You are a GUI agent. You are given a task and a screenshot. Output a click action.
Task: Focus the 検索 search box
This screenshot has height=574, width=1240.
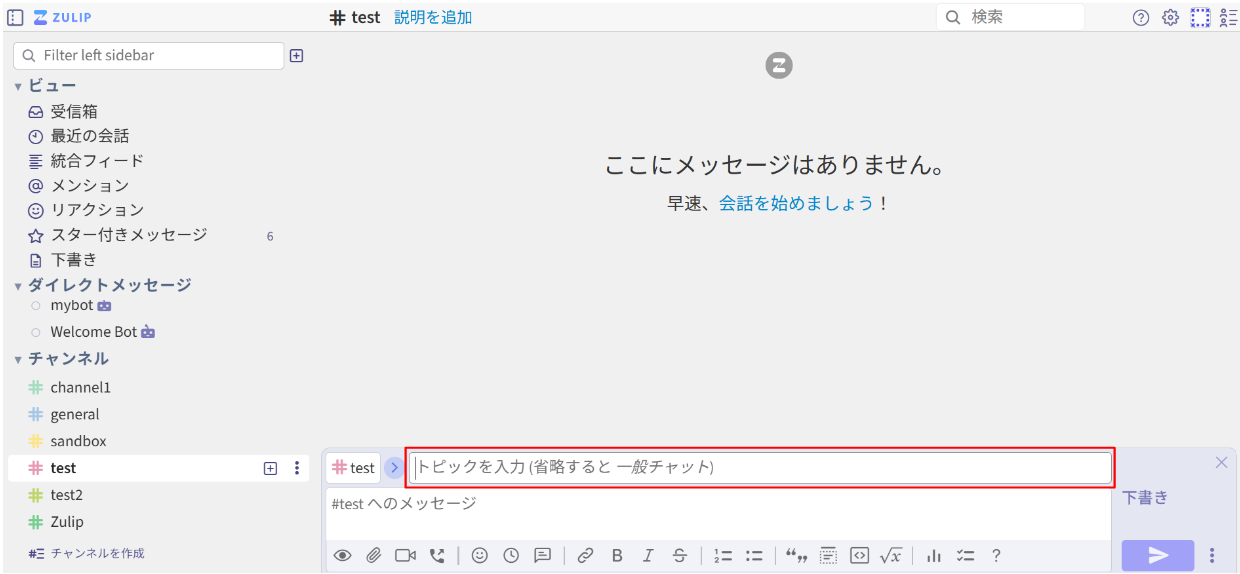coord(1011,17)
